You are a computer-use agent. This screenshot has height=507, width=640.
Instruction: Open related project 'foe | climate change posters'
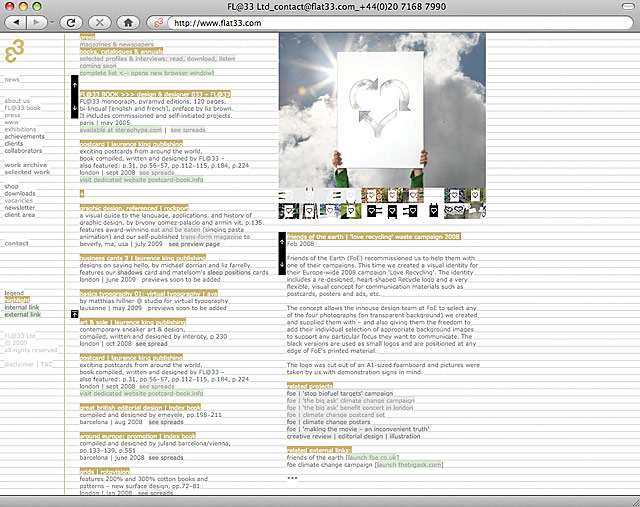pyautogui.click(x=329, y=422)
